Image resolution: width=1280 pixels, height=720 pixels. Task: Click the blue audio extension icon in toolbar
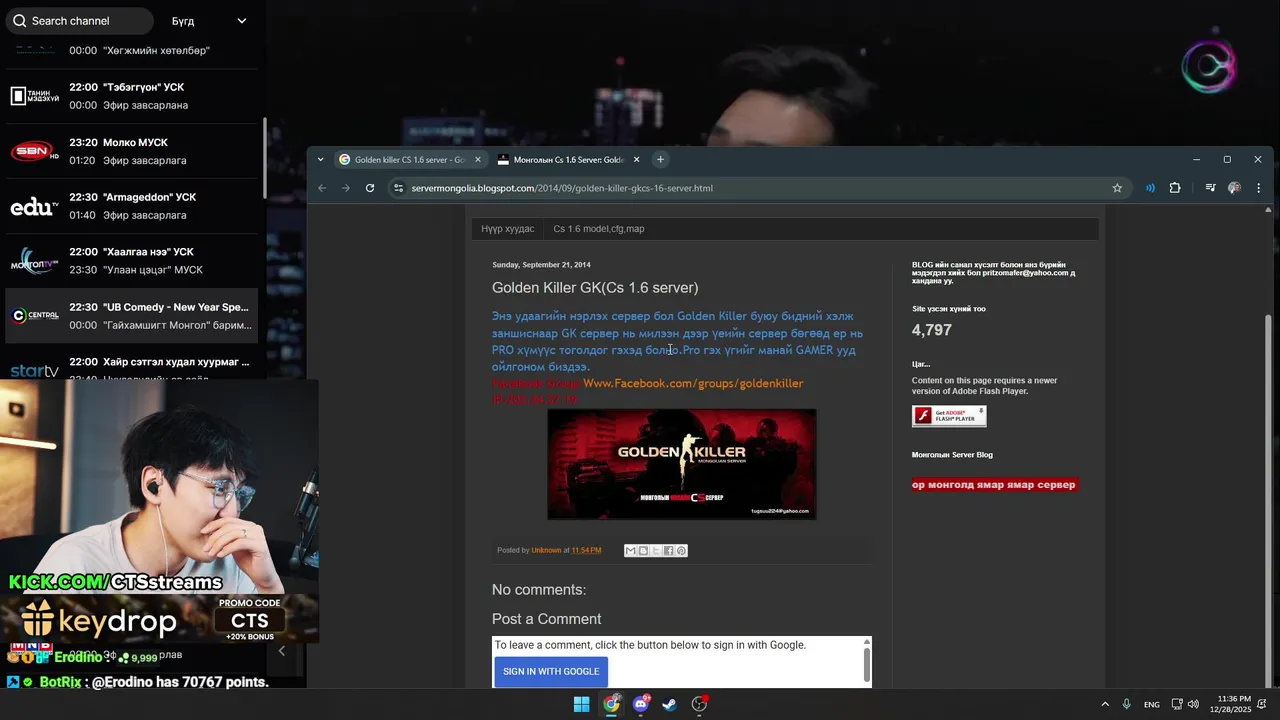pyautogui.click(x=1150, y=188)
